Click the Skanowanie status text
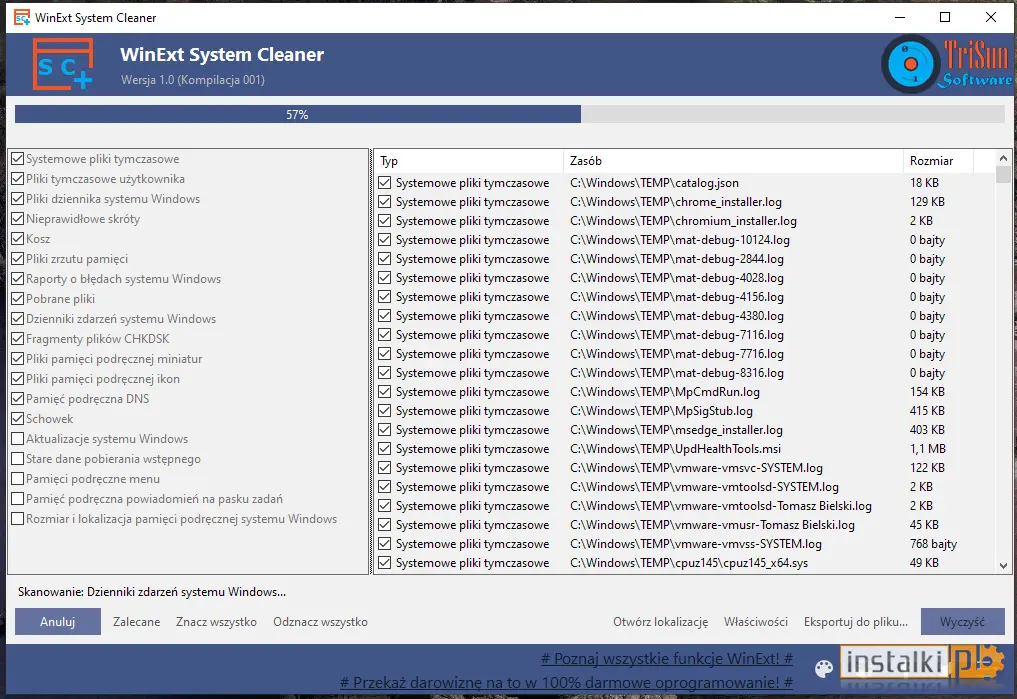Viewport: 1017px width, 699px height. pos(152,592)
